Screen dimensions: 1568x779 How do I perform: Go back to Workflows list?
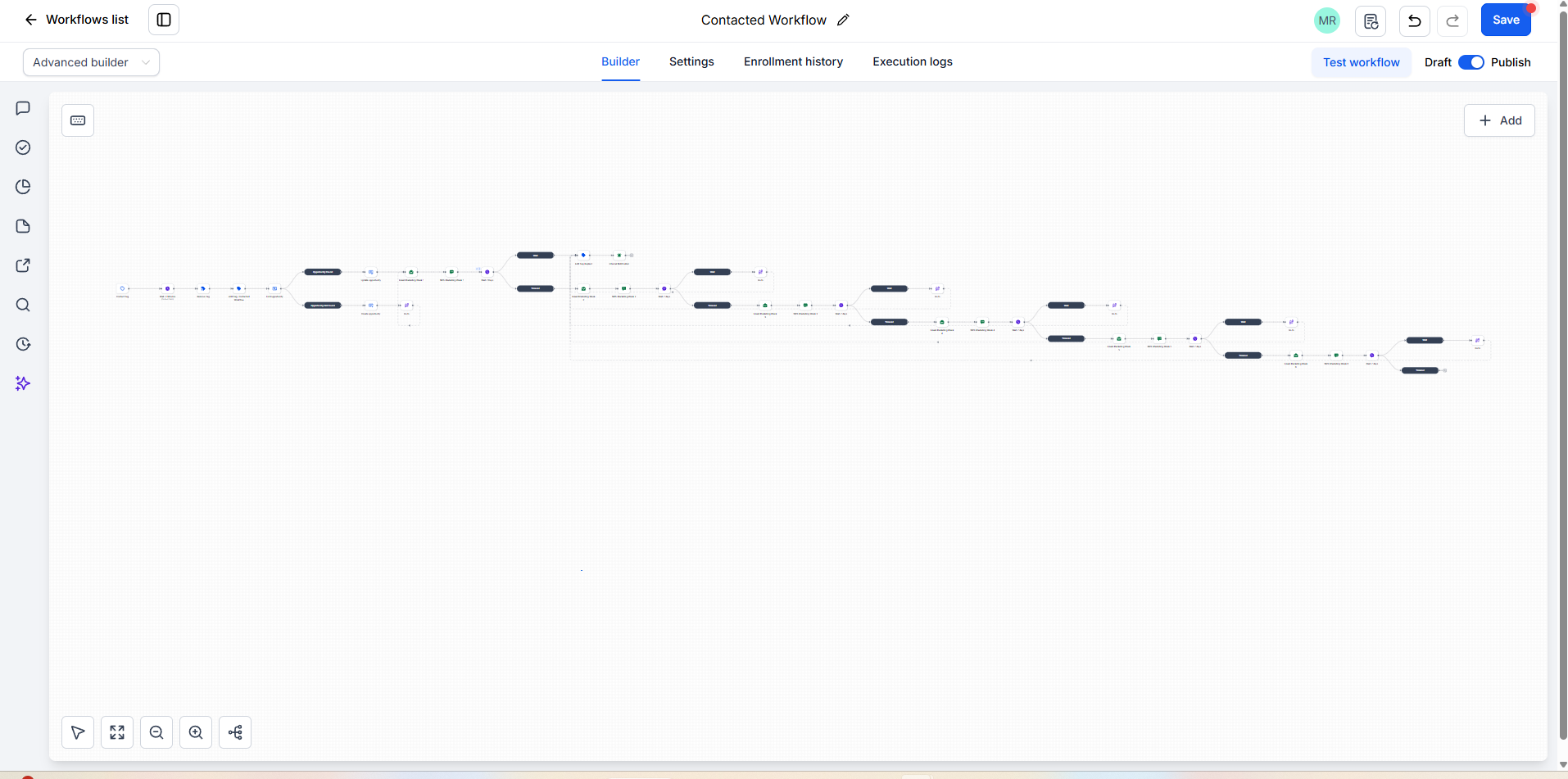pyautogui.click(x=76, y=20)
